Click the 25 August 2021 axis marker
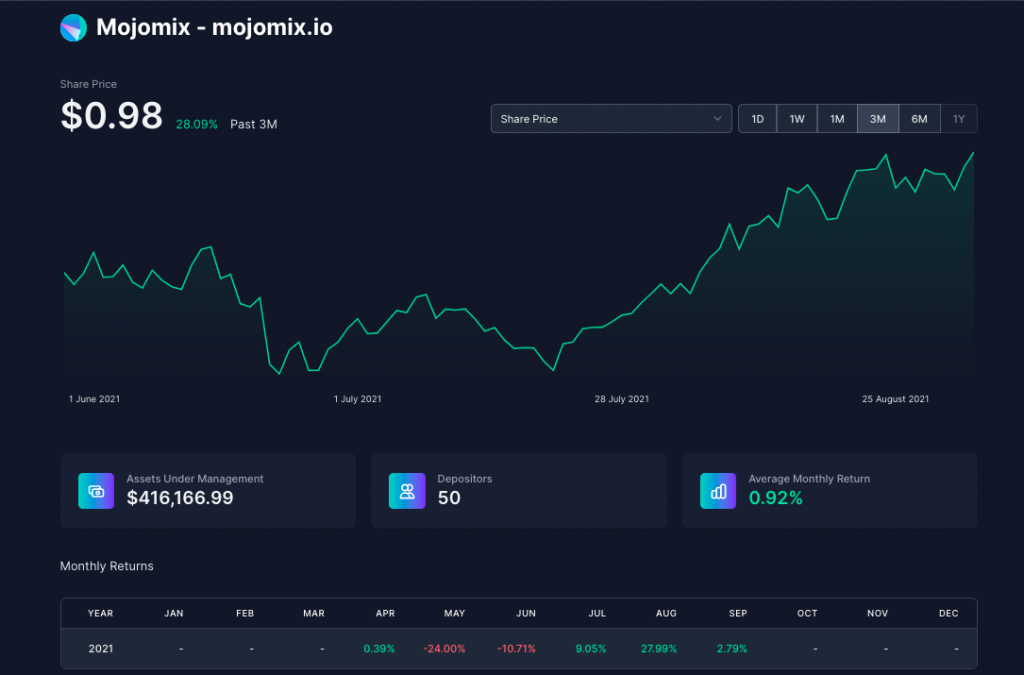Screen dimensions: 1024x675 pyautogui.click(x=895, y=399)
